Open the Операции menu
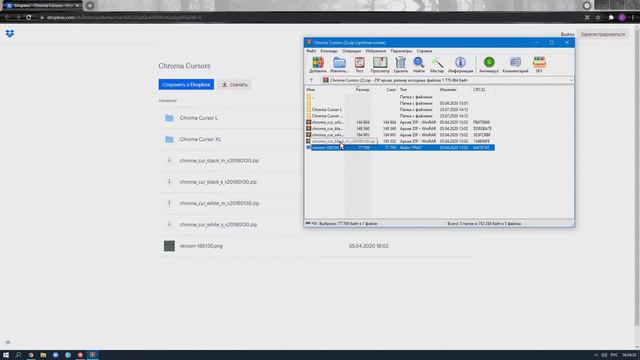This screenshot has height=360, width=640. 351,51
